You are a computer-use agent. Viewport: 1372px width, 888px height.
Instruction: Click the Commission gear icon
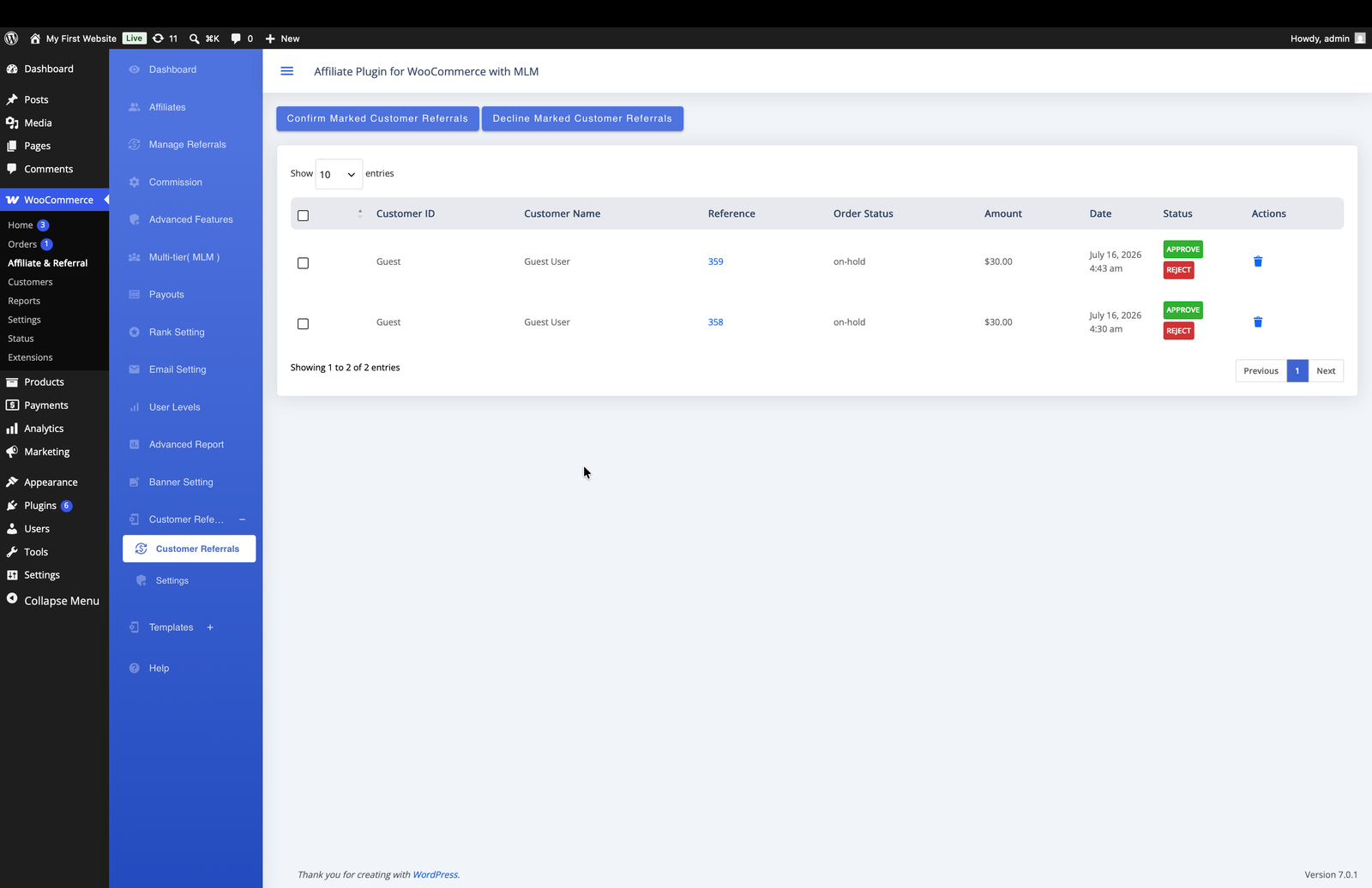135,182
